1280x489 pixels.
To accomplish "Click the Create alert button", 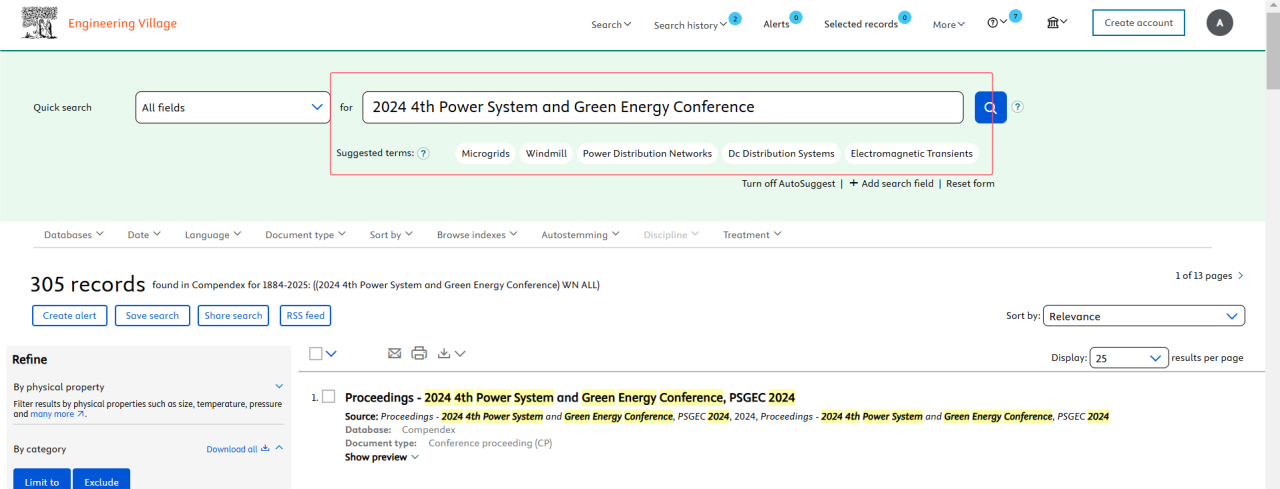I will tap(71, 315).
